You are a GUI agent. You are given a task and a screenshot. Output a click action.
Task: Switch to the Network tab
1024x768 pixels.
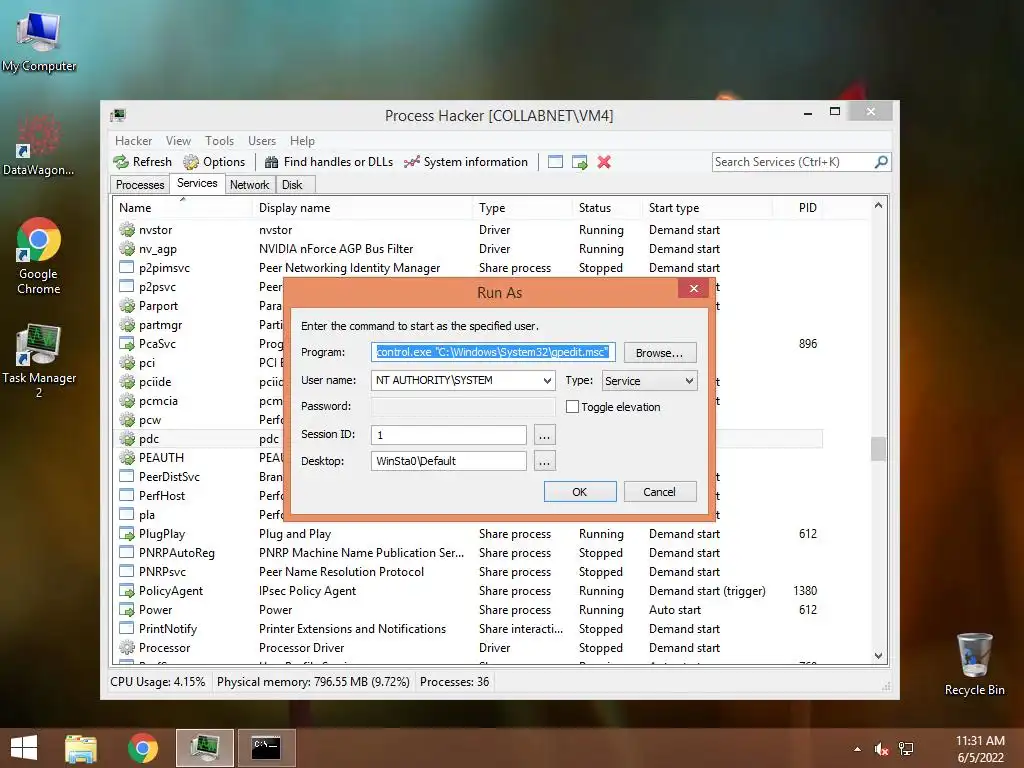click(249, 185)
